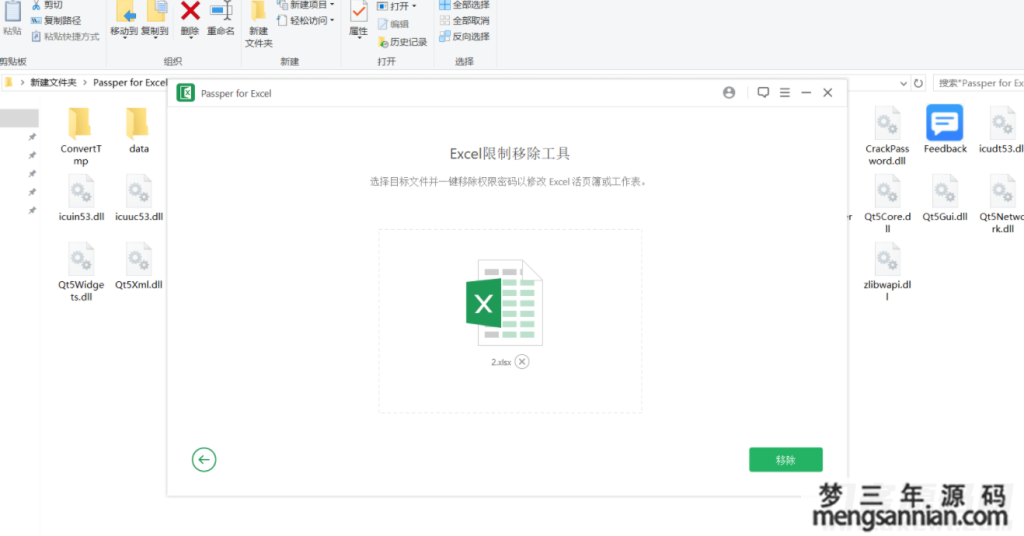Click 全部选择 in the ribbon
Screen dimensions: 1024x536
464,5
